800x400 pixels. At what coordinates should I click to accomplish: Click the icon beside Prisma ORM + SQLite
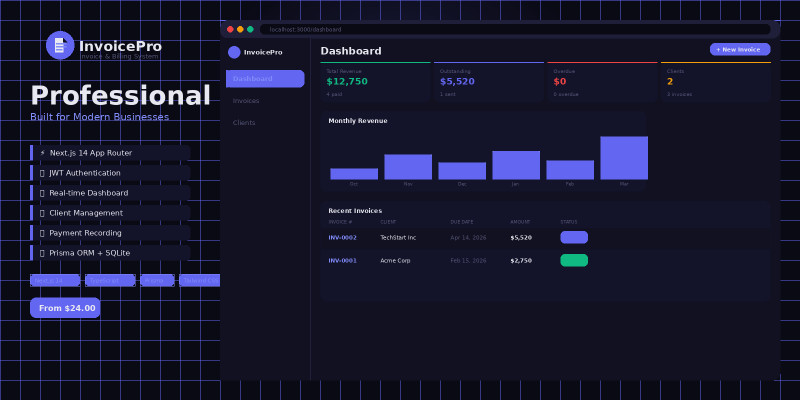click(42, 253)
